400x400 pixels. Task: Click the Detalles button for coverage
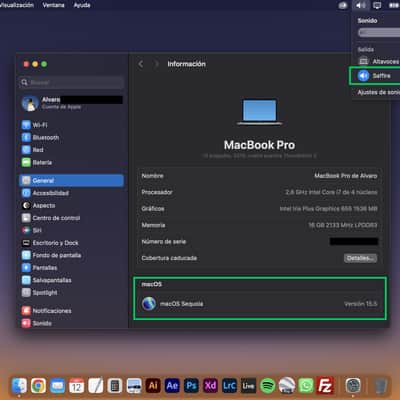(360, 258)
